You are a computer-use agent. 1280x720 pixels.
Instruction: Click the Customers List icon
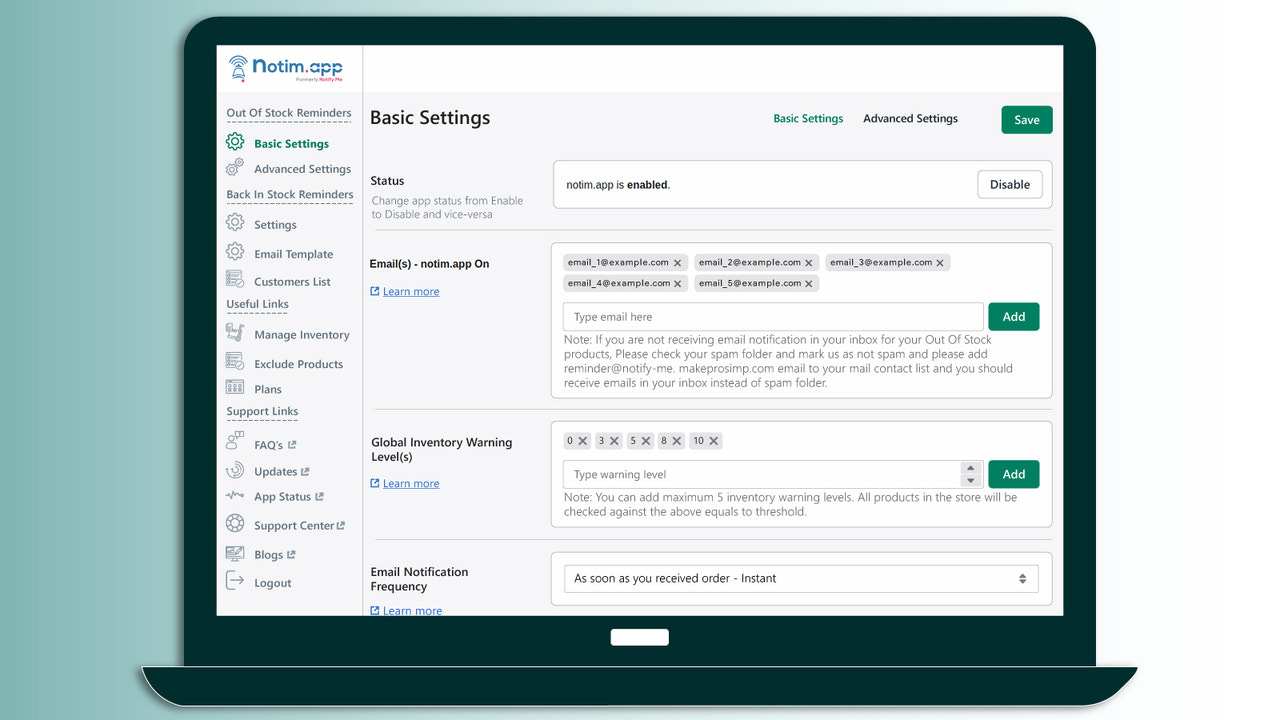(x=234, y=281)
